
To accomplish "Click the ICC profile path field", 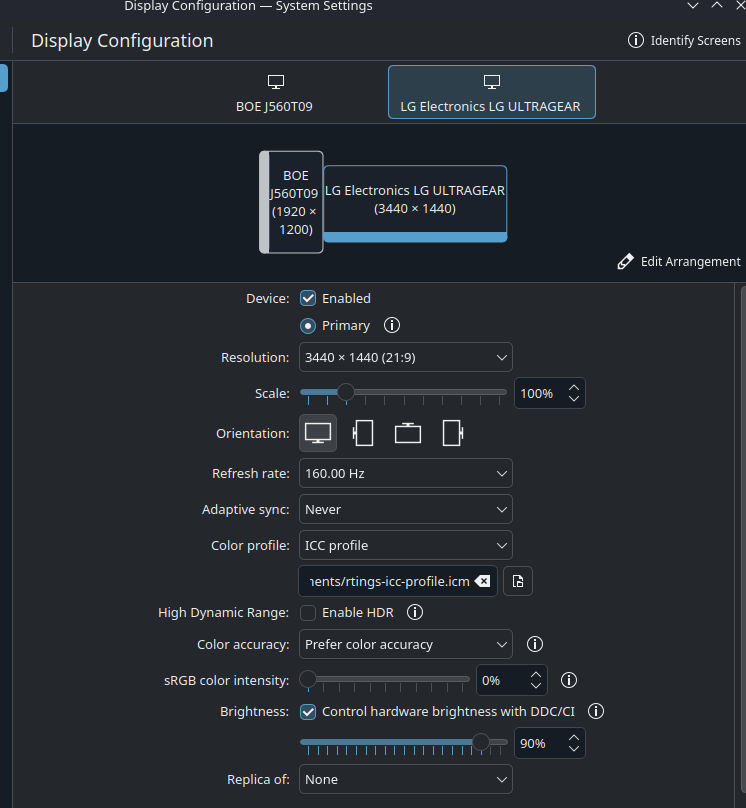I will 398,581.
